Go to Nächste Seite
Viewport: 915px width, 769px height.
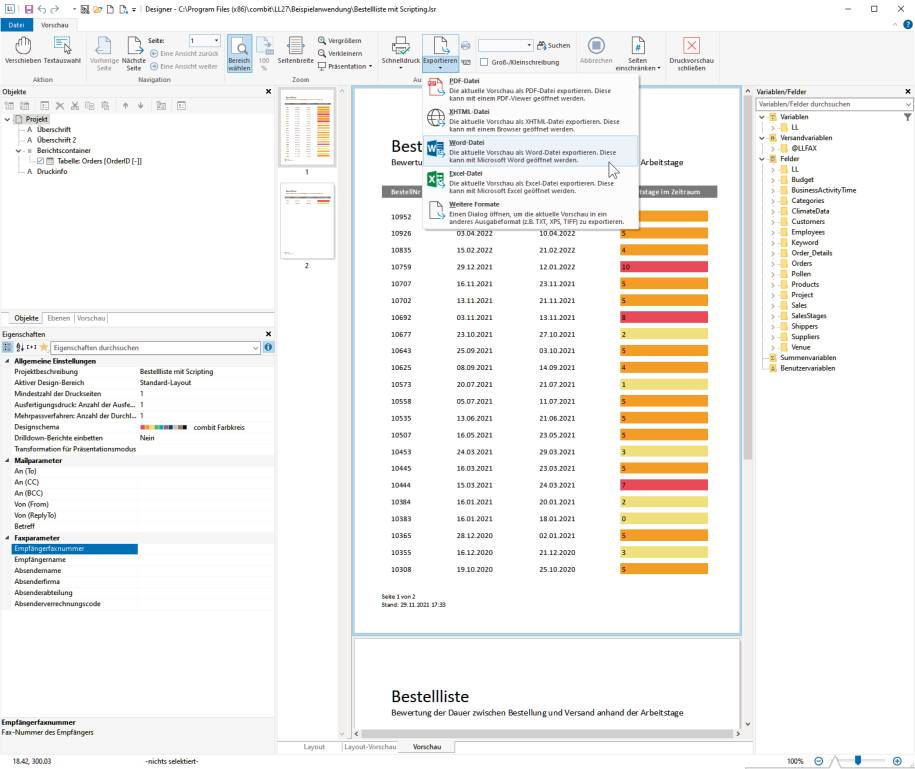coord(134,54)
